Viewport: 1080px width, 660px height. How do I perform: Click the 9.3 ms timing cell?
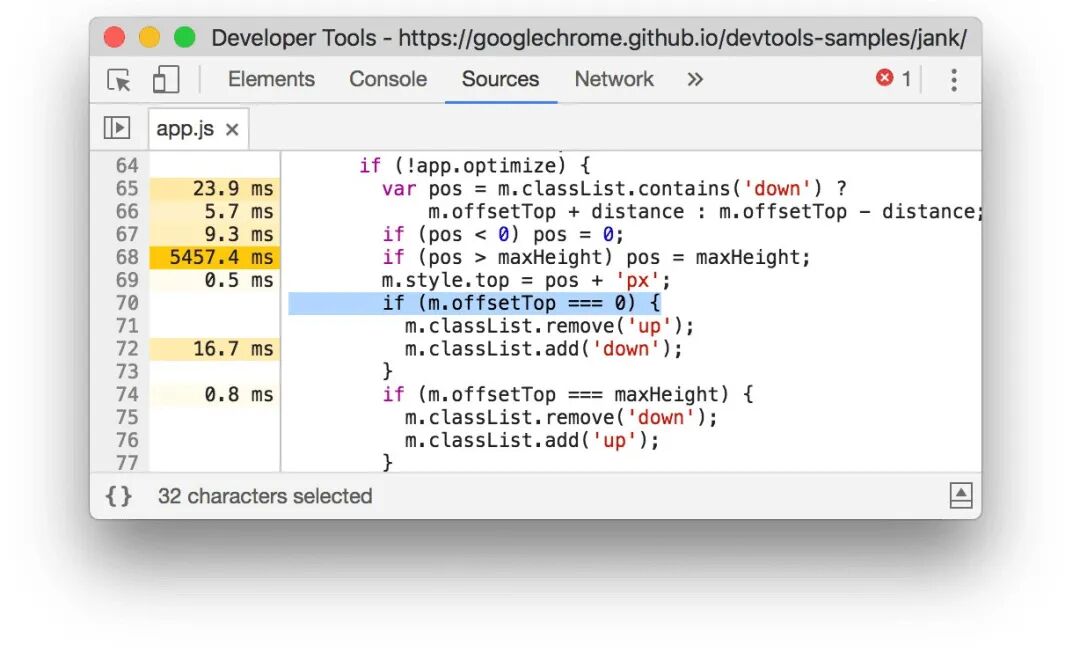pos(215,234)
